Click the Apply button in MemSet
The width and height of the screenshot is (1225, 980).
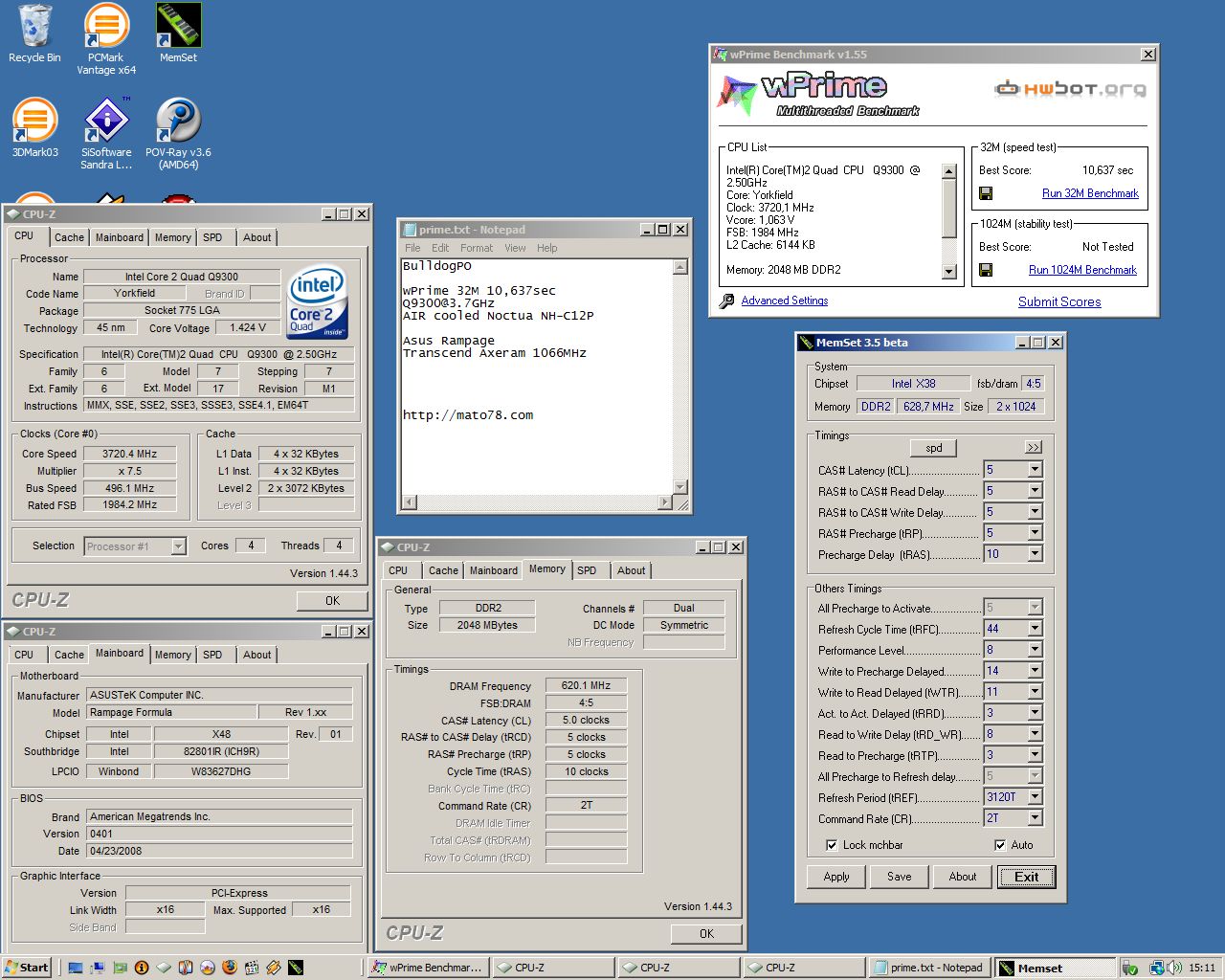(x=836, y=877)
